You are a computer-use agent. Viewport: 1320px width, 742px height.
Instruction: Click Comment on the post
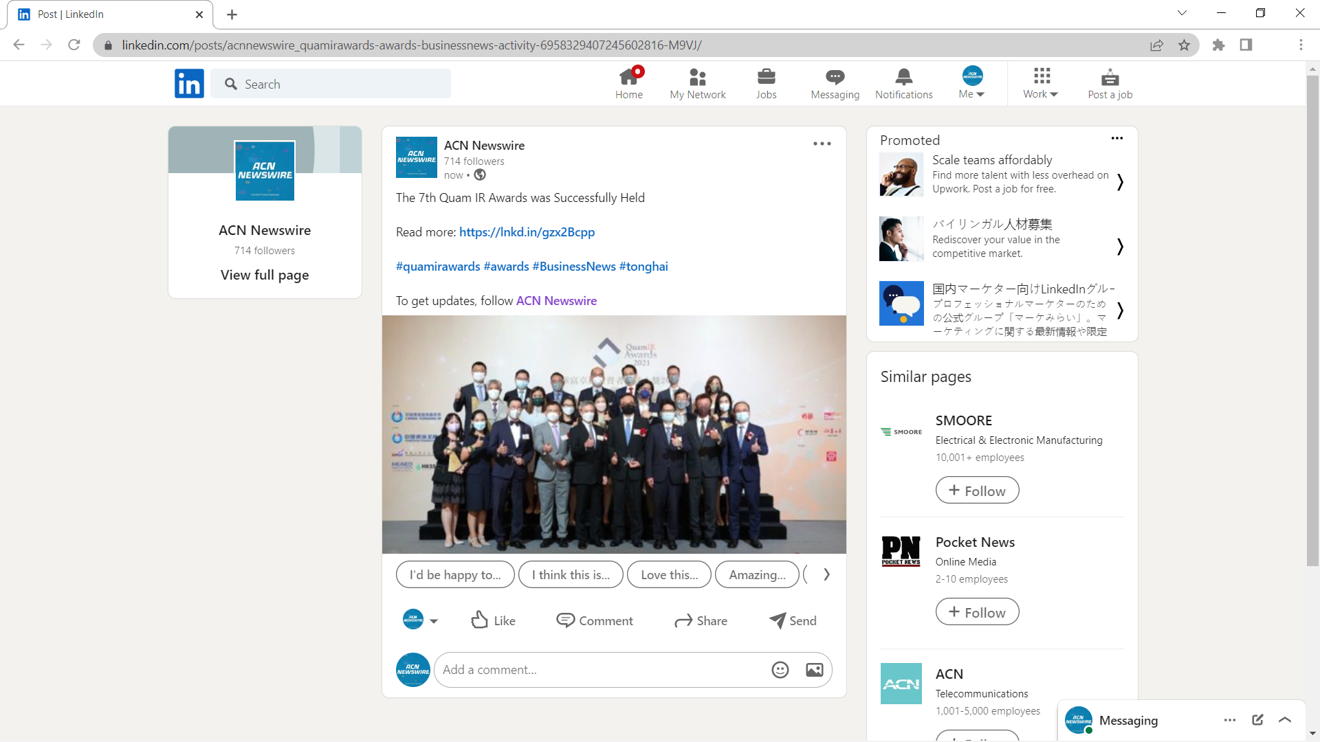pyautogui.click(x=595, y=621)
